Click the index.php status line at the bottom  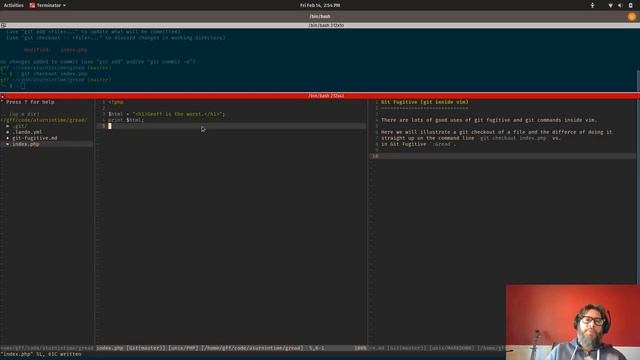[231, 348]
